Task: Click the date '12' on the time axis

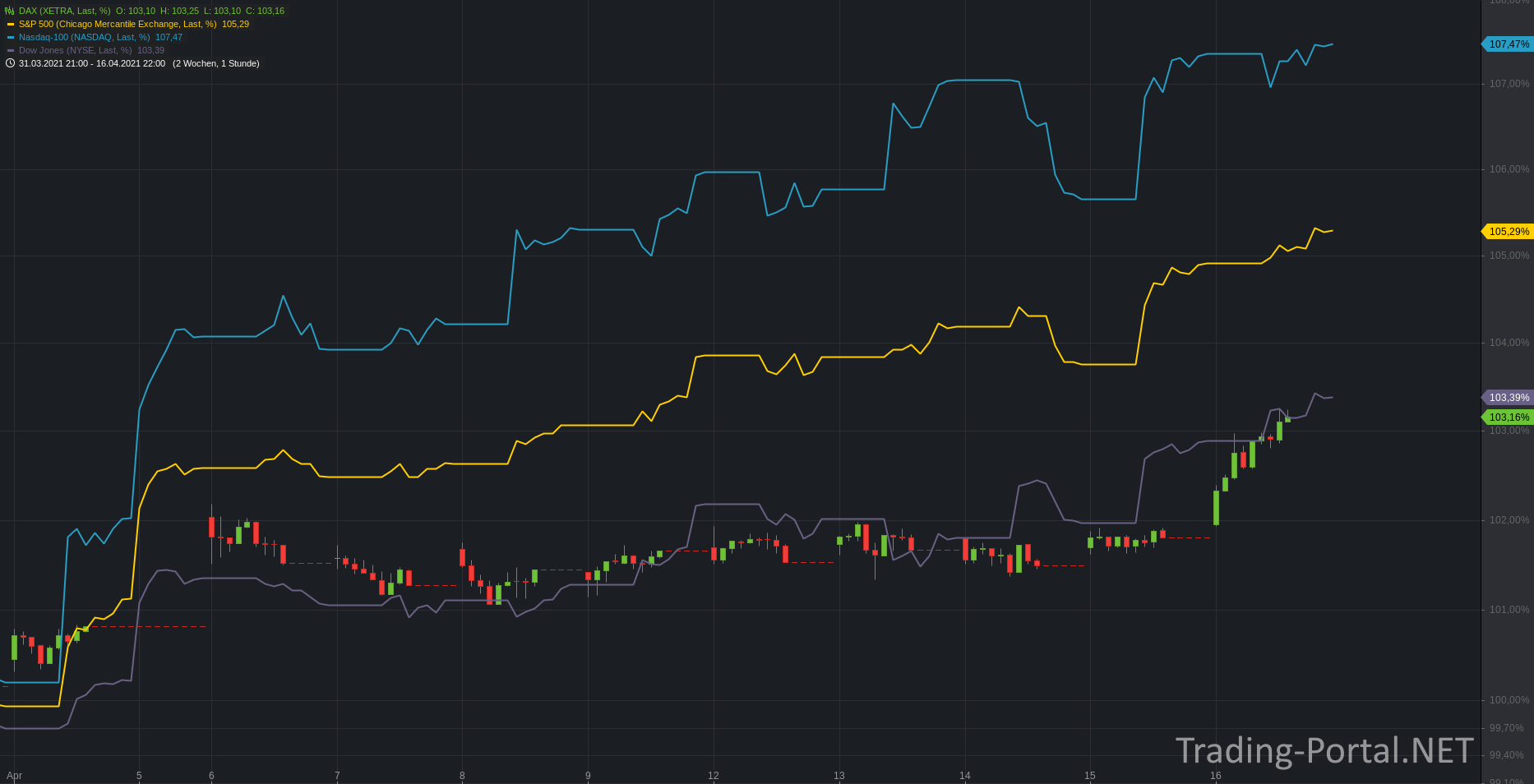Action: pos(714,776)
